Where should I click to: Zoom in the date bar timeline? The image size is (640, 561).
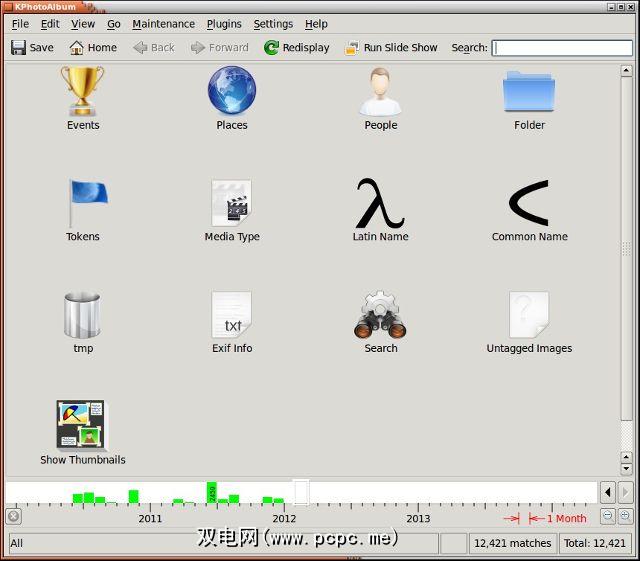(x=625, y=515)
